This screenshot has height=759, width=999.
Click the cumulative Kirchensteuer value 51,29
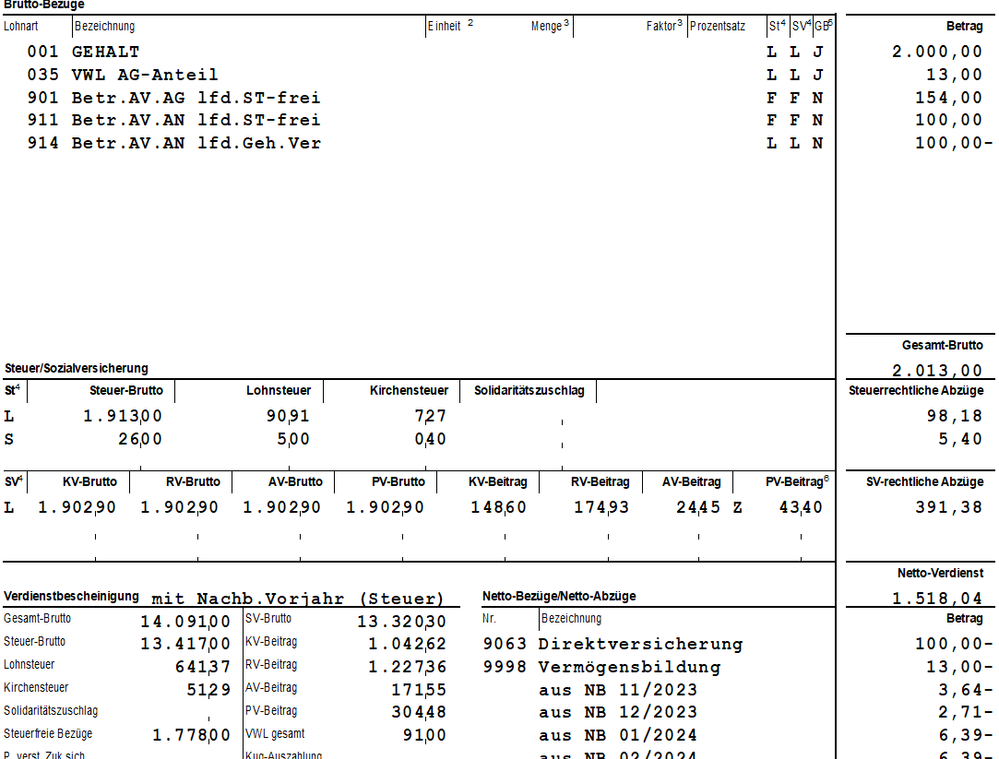click(208, 690)
